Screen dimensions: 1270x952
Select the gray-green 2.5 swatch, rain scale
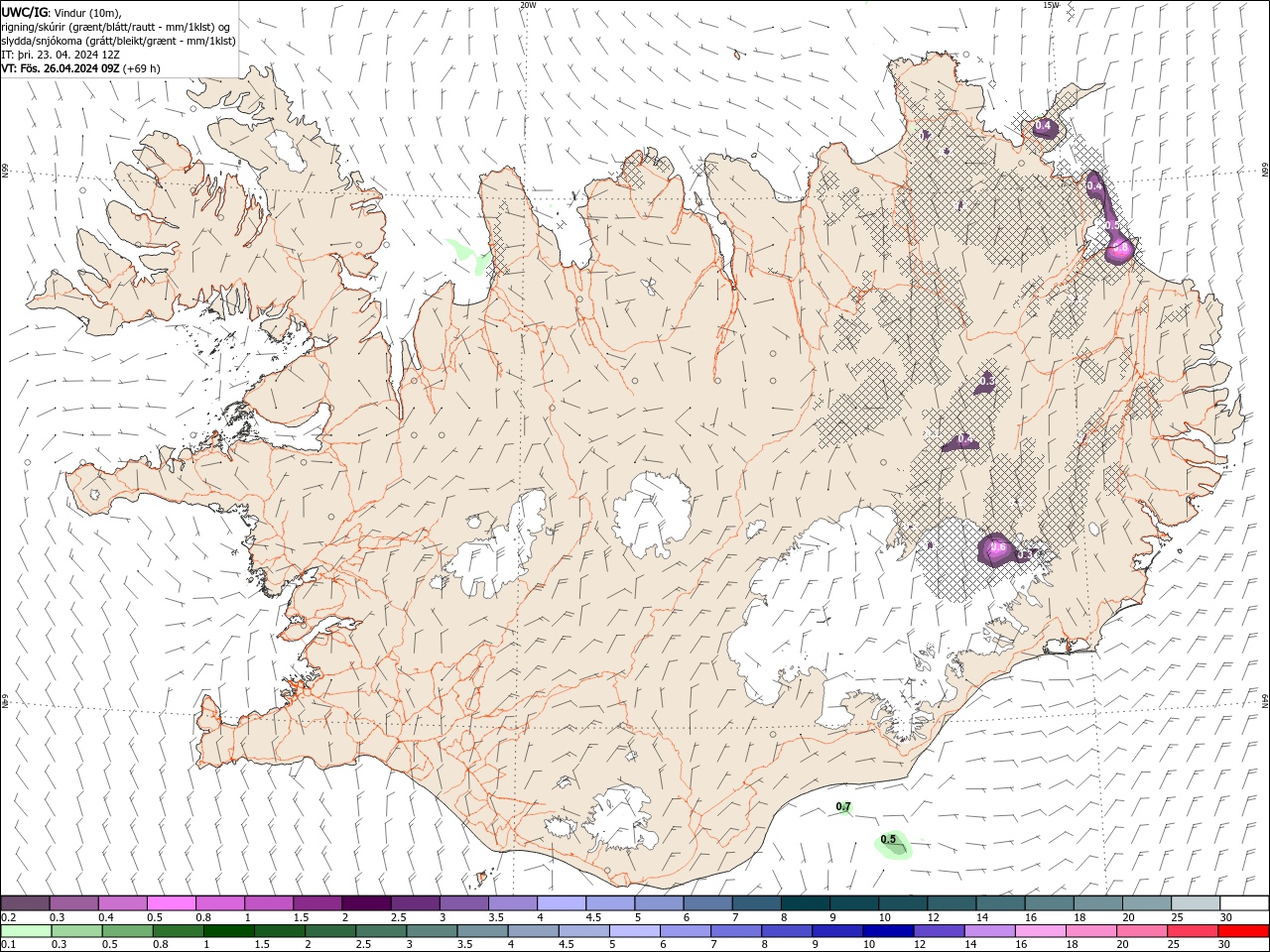381,931
